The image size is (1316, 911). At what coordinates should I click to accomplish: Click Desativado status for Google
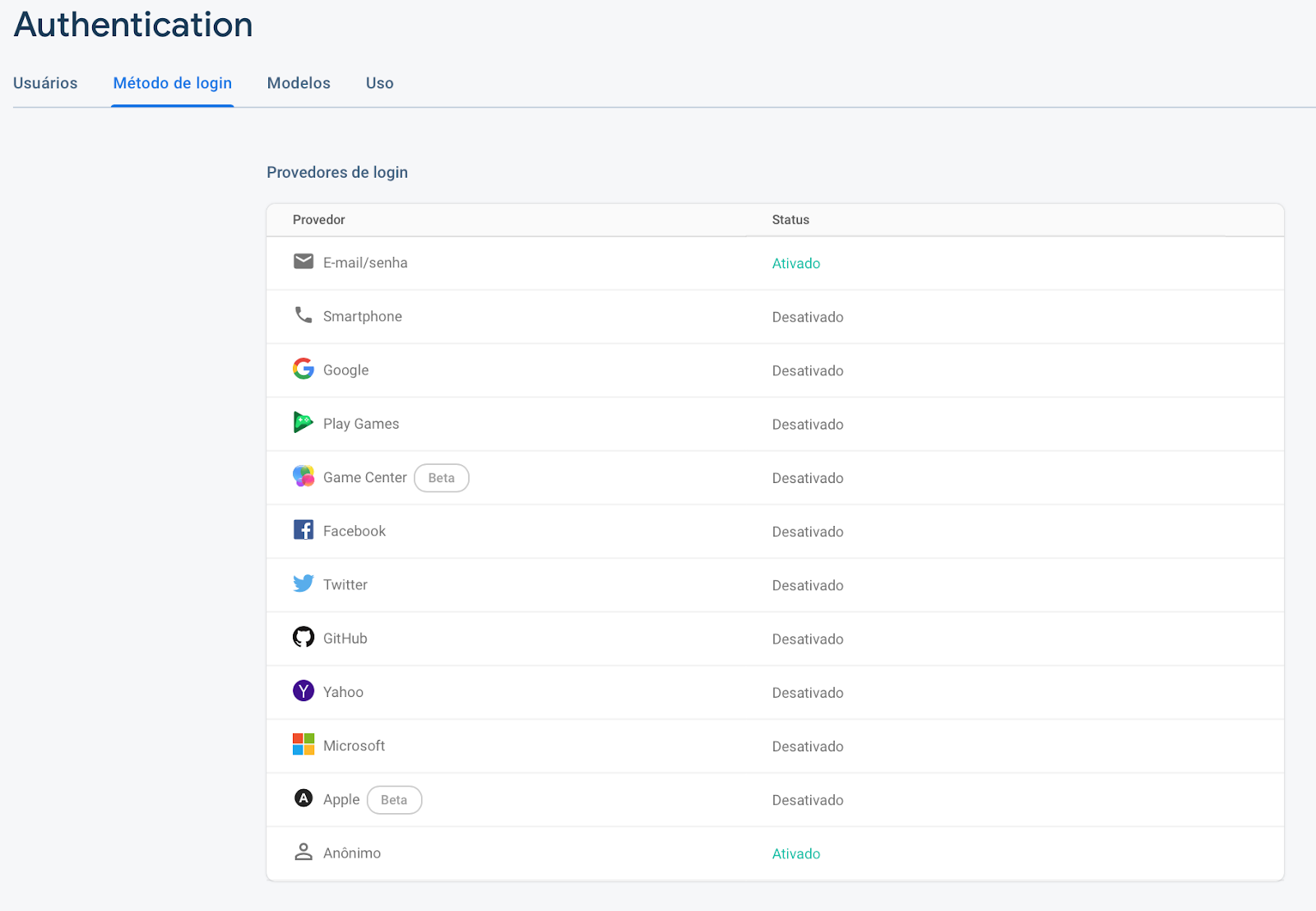[808, 371]
